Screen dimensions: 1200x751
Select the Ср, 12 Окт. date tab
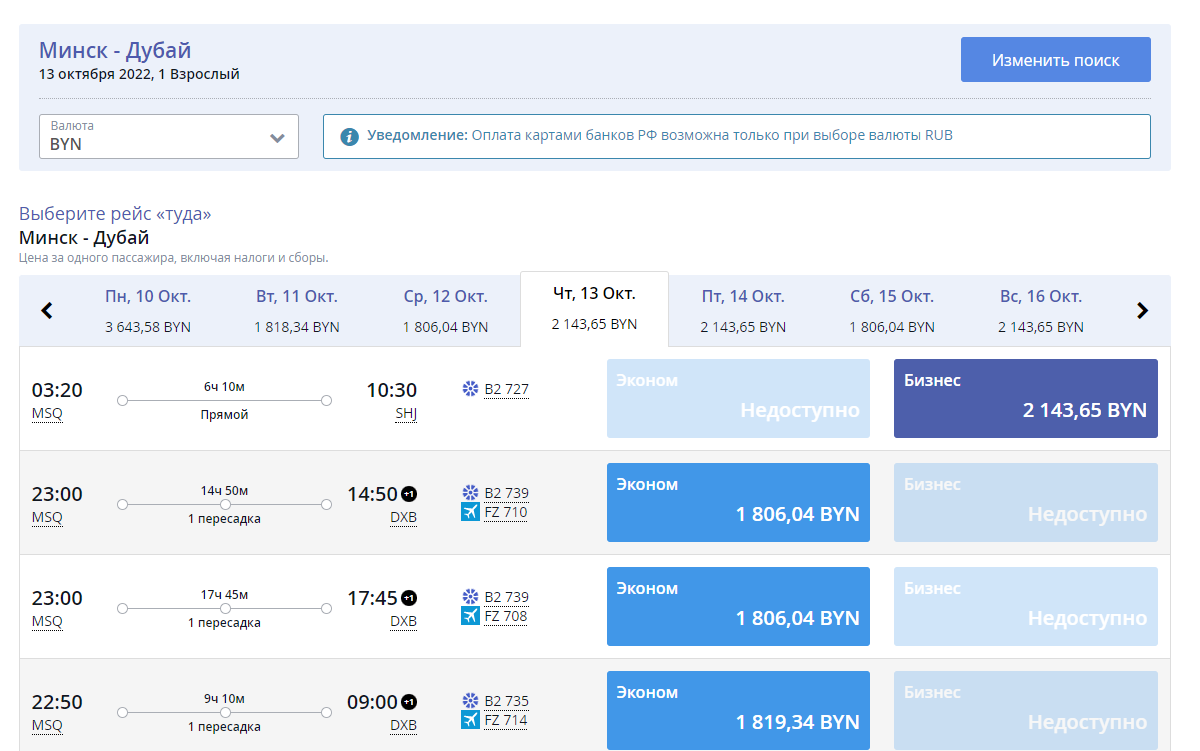click(x=446, y=311)
